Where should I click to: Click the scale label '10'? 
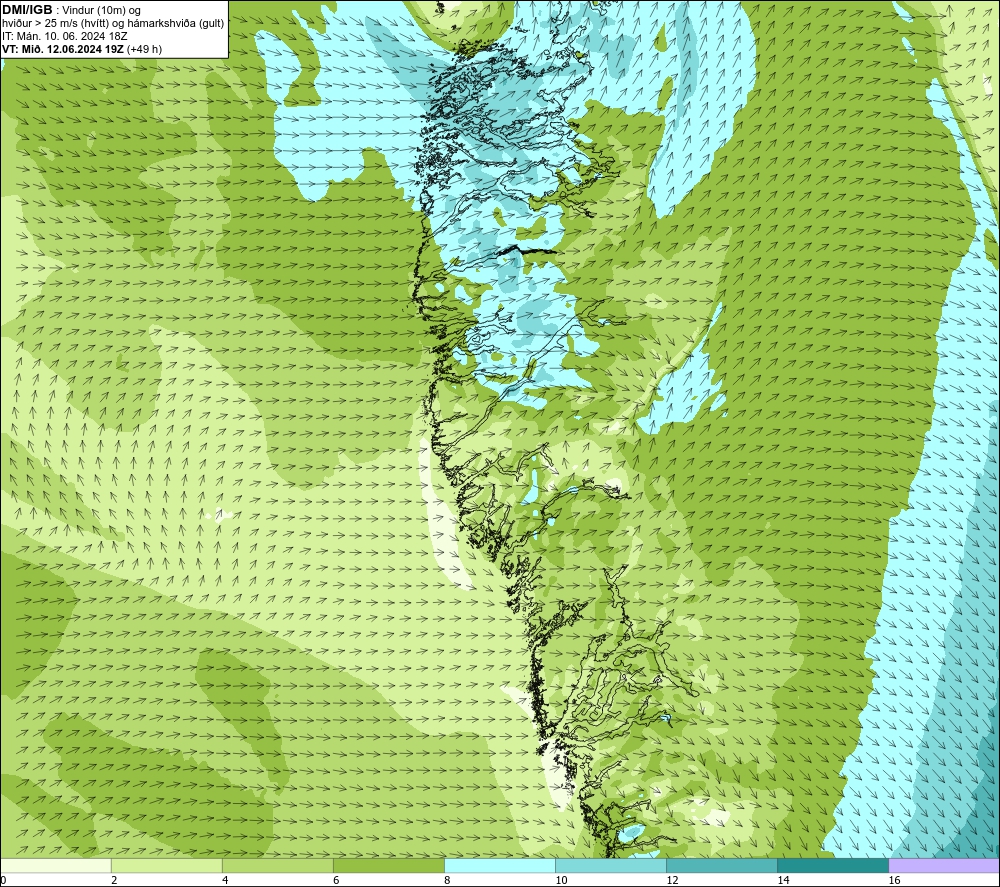pos(561,880)
